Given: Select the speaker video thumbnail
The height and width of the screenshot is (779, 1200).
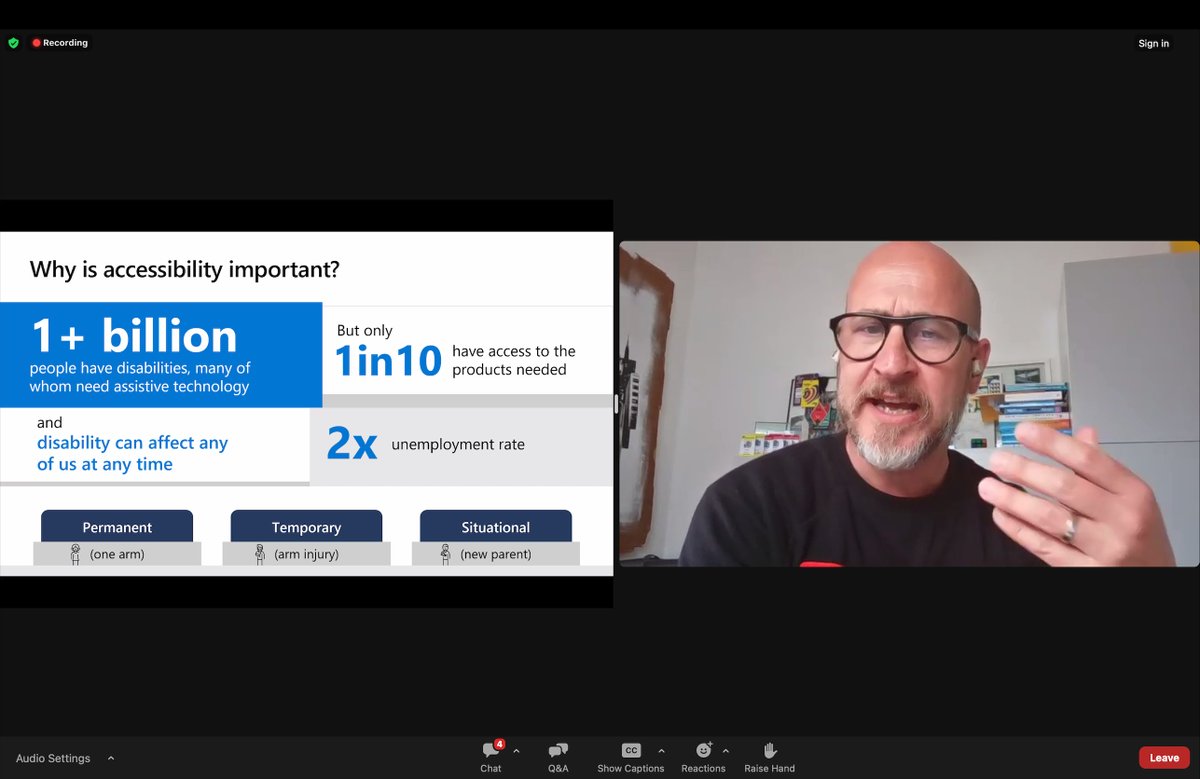Looking at the screenshot, I should point(908,404).
